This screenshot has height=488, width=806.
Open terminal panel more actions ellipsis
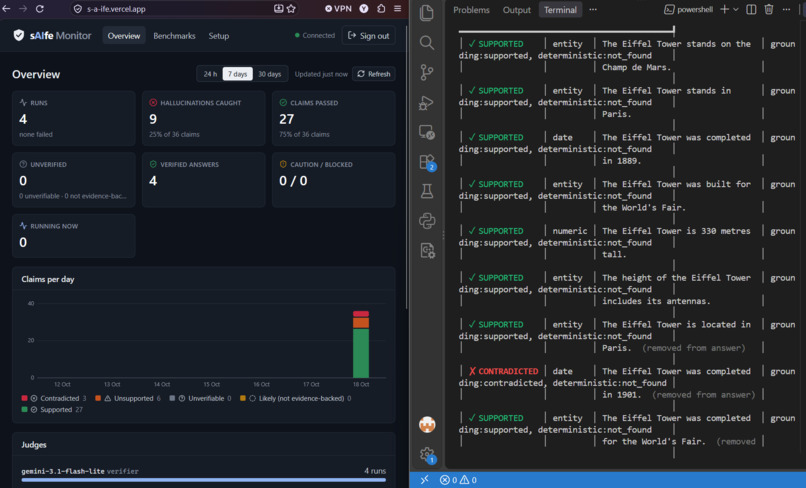pos(786,9)
